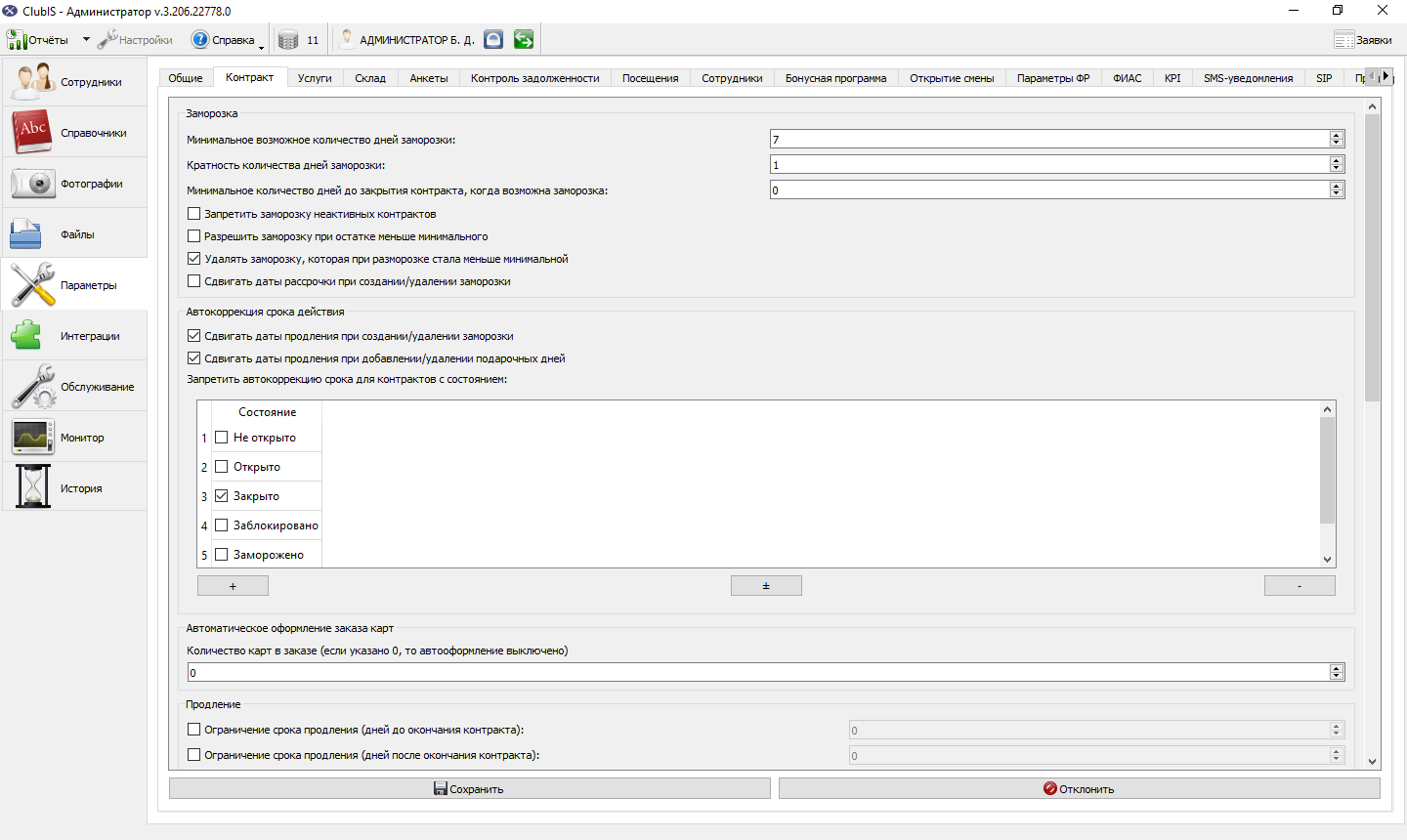Select Параметры tools icon in sidebar
This screenshot has height=840, width=1407.
[x=32, y=284]
